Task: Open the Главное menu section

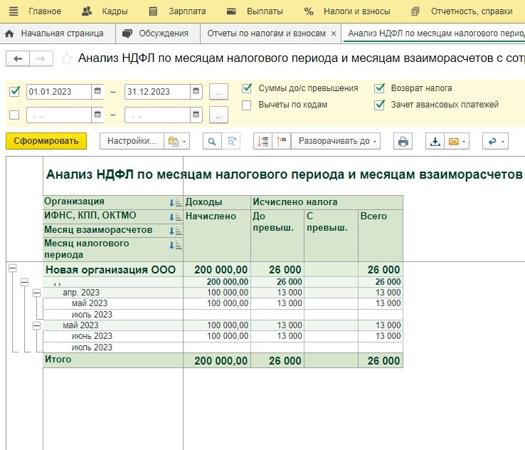Action: point(45,11)
